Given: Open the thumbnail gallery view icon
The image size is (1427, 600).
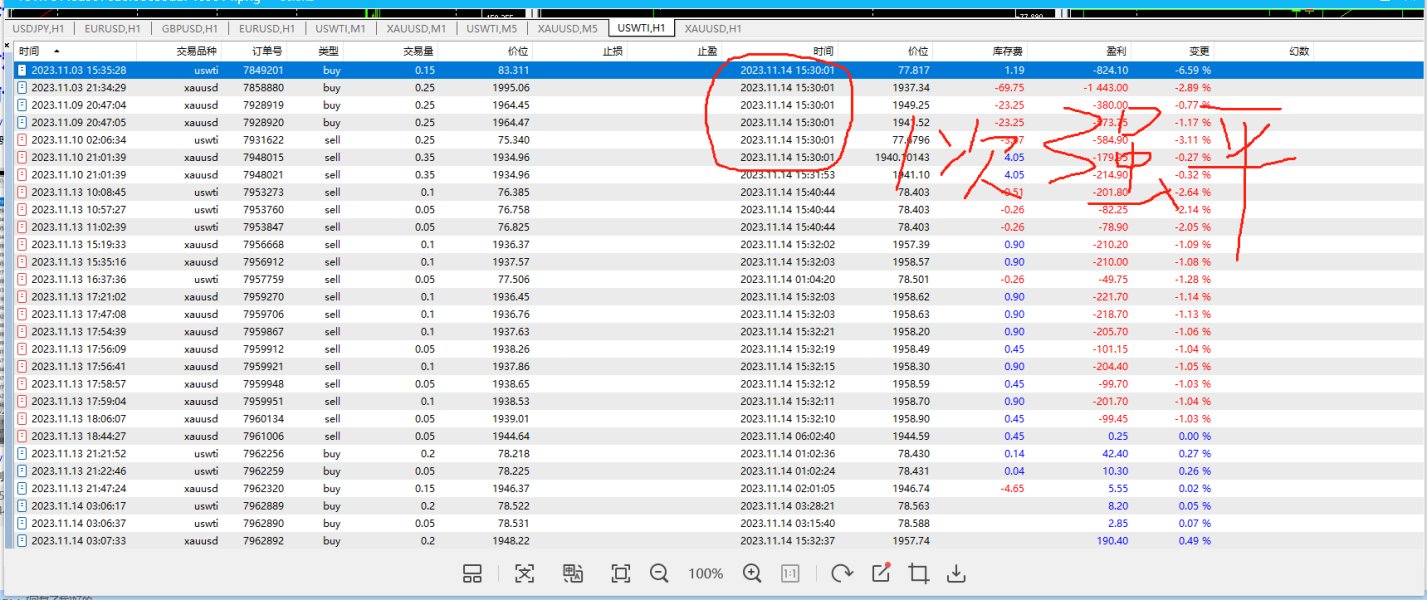Looking at the screenshot, I should coord(473,573).
